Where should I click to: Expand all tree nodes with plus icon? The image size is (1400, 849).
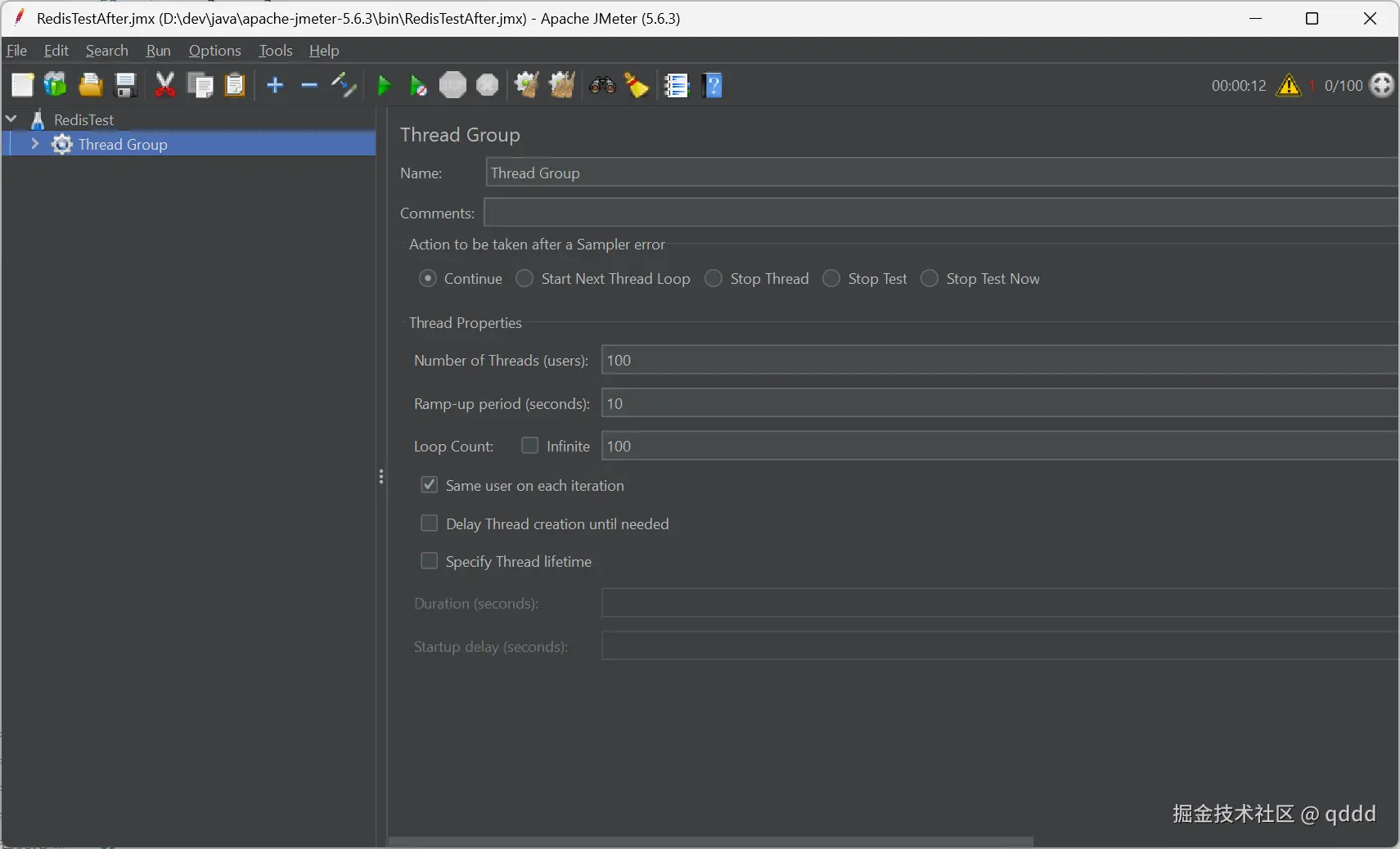[x=275, y=85]
